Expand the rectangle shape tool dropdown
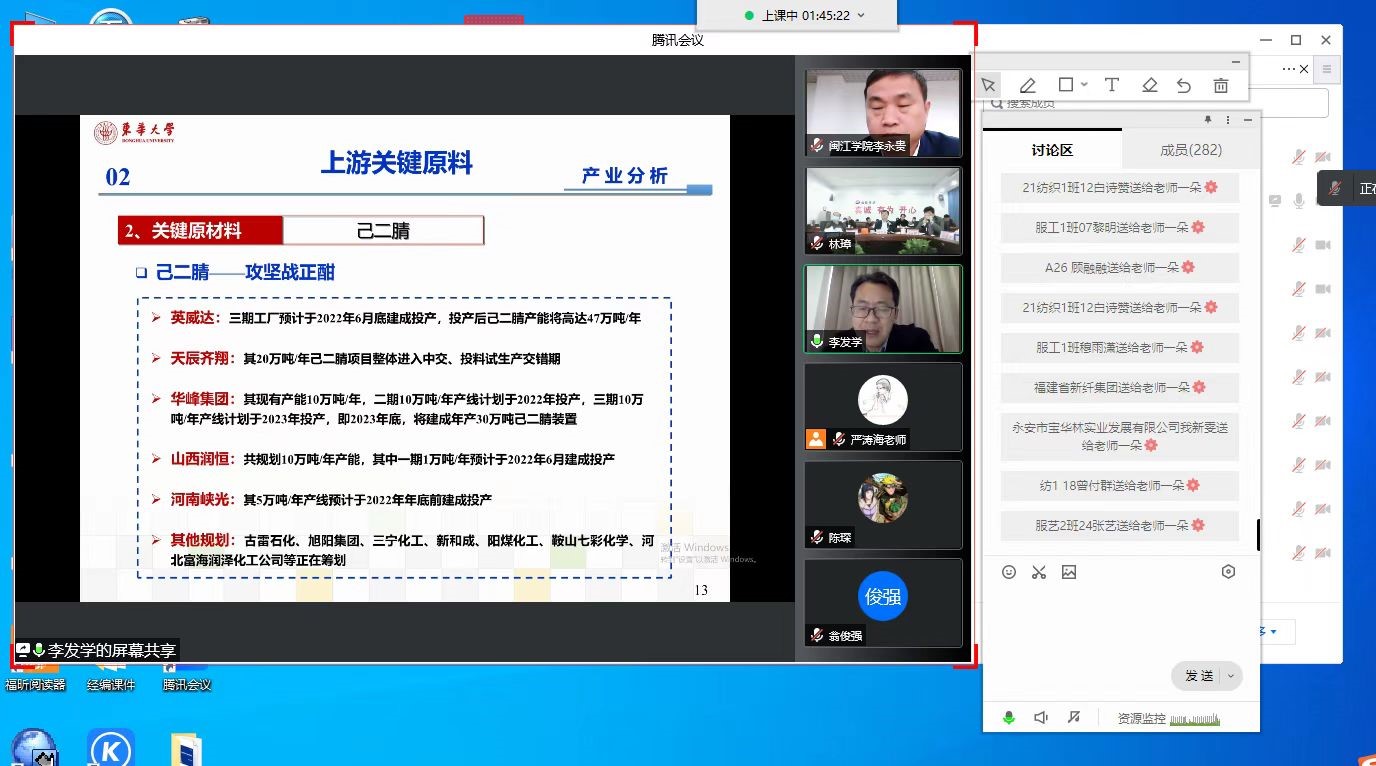 click(x=1086, y=86)
